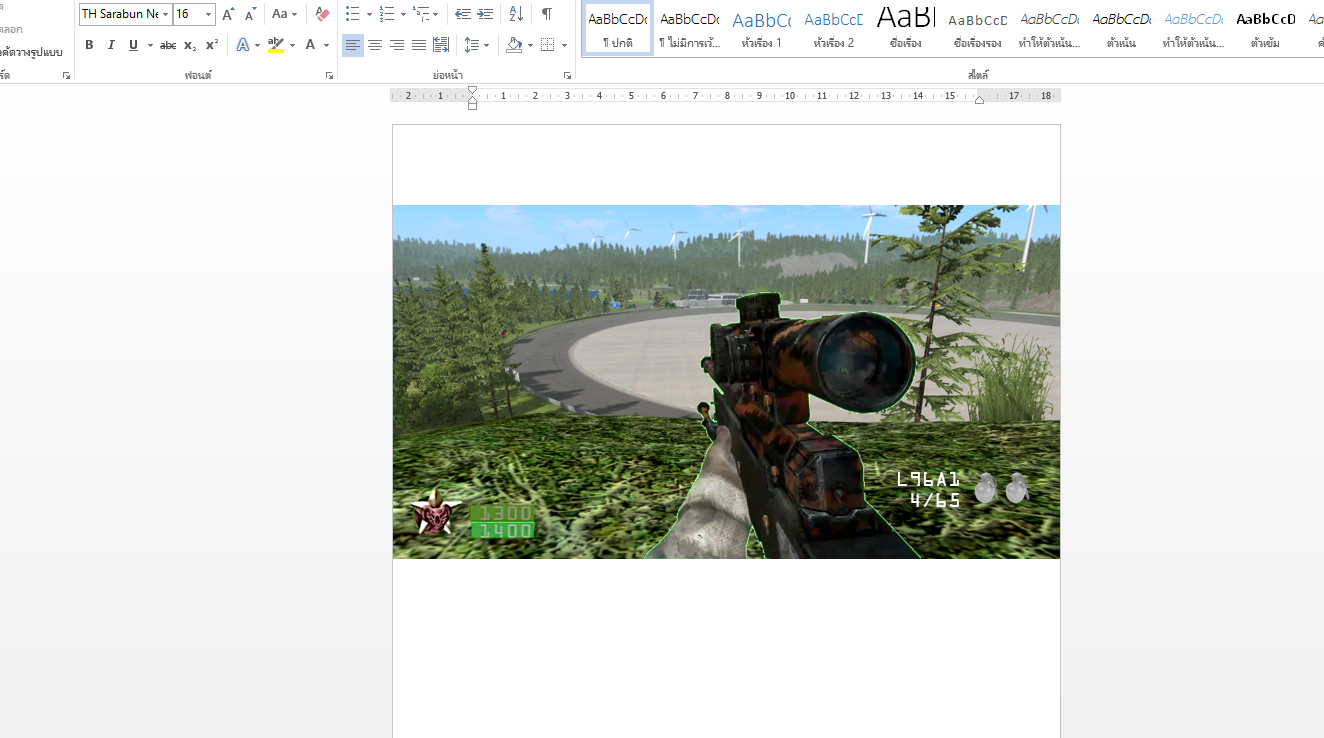The height and width of the screenshot is (738, 1324).
Task: Apply the หัวเรื่อง 2 style
Action: tap(834, 28)
